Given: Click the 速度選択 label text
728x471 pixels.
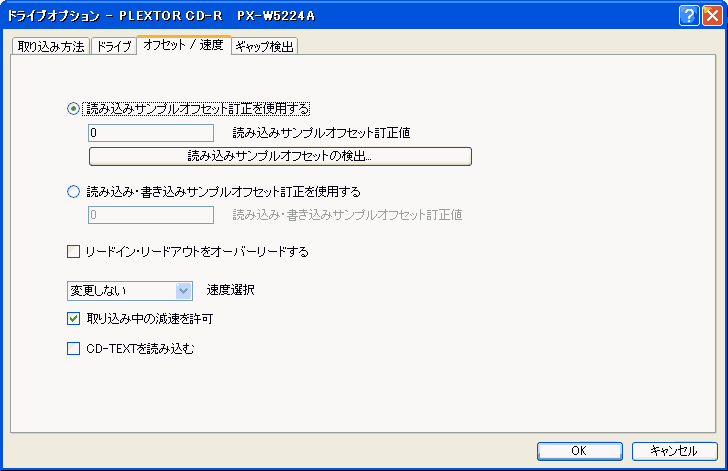Looking at the screenshot, I should tap(230, 290).
